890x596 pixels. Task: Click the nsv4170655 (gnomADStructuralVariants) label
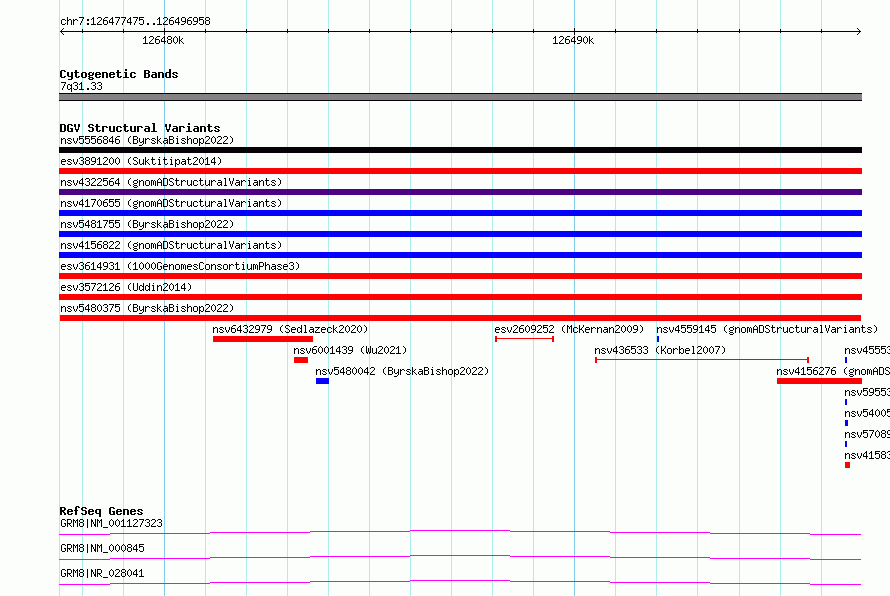[x=171, y=203]
